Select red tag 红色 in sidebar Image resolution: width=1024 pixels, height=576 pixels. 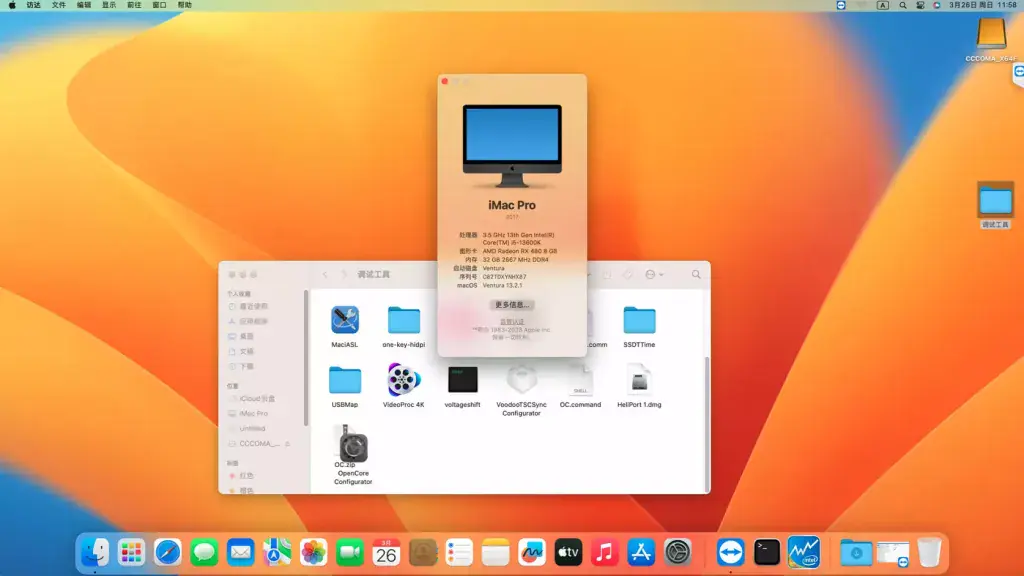(x=242, y=475)
